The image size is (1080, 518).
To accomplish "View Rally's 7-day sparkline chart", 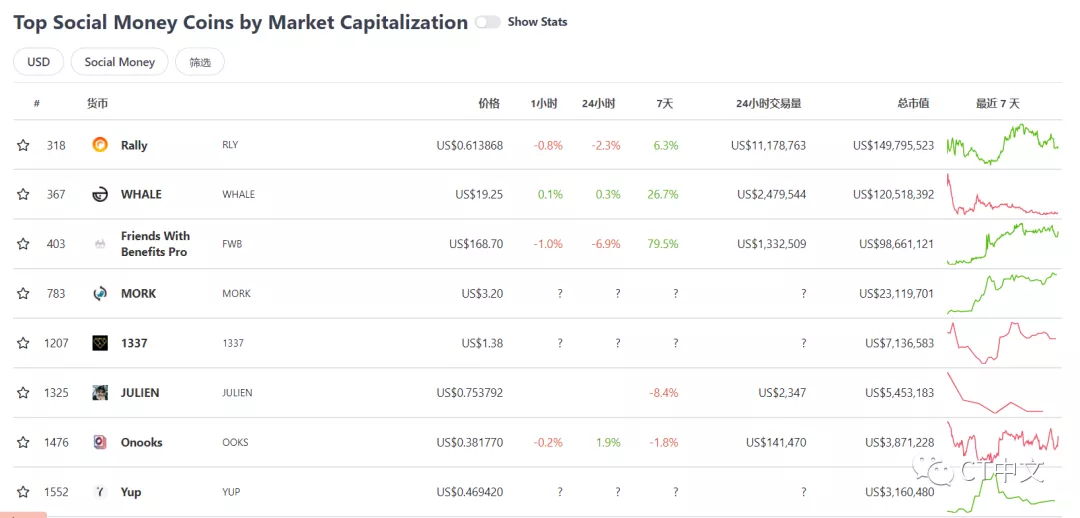I will pos(1002,145).
